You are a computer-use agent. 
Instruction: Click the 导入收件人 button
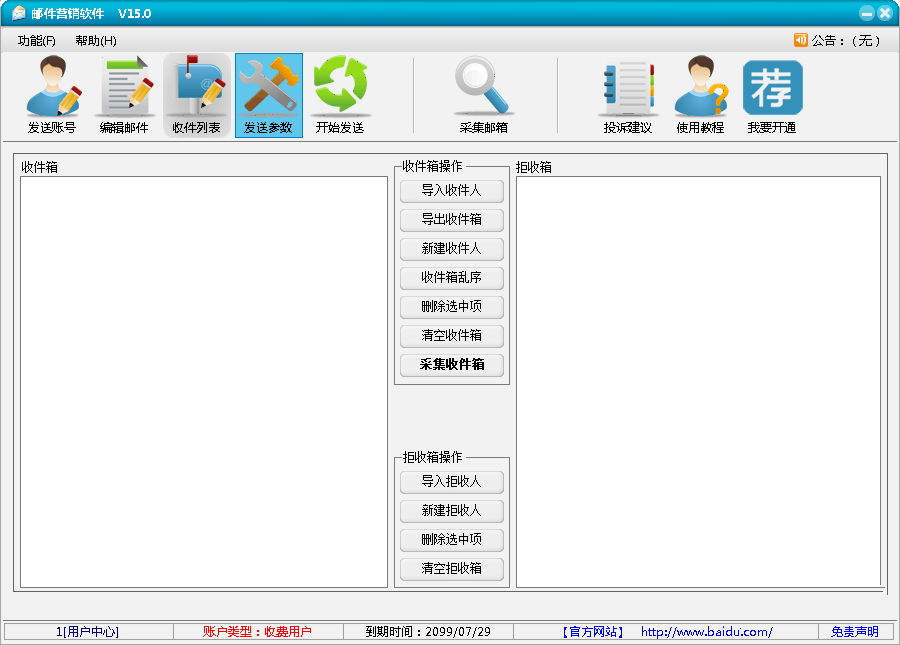click(x=452, y=191)
